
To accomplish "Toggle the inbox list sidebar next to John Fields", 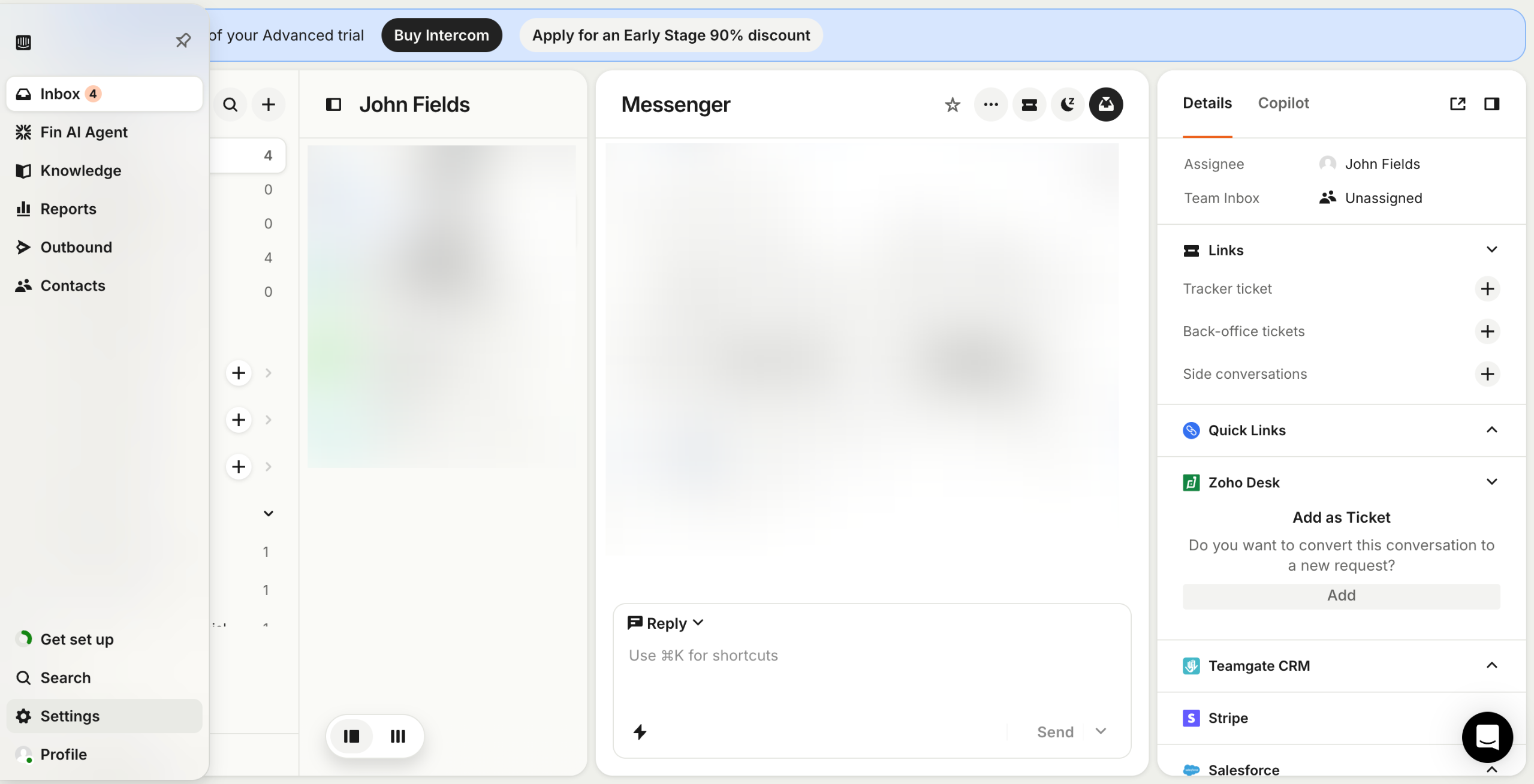I will tap(333, 105).
